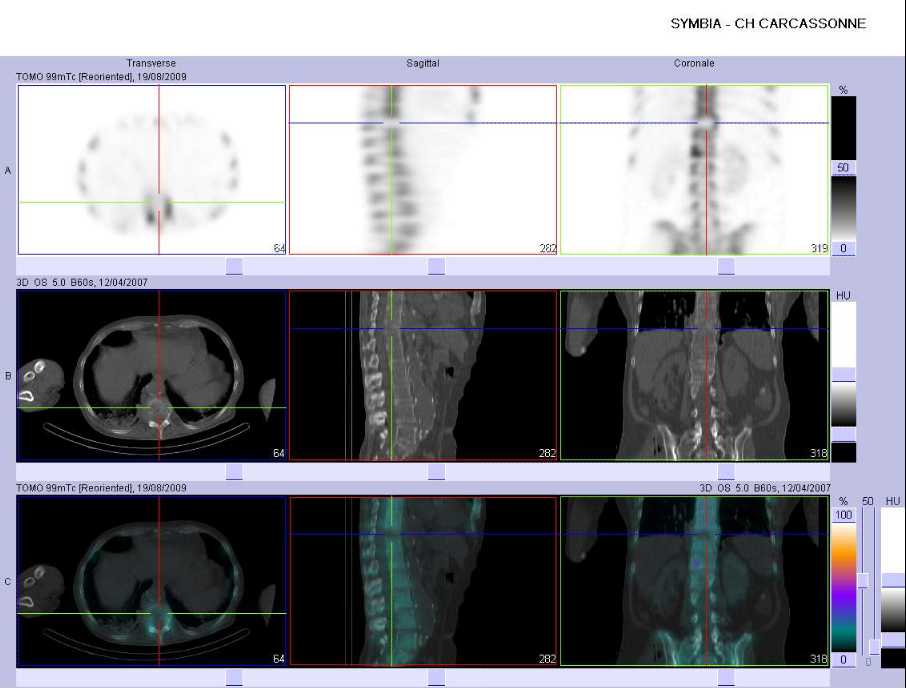Click the upper HU window handle in row C

pos(893,581)
